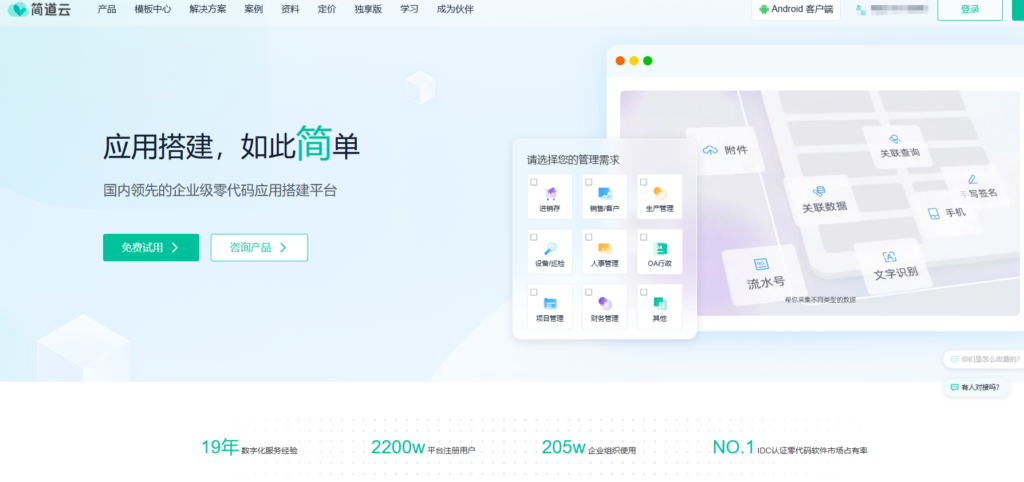Check the 生产管理 checkbox

pos(643,182)
